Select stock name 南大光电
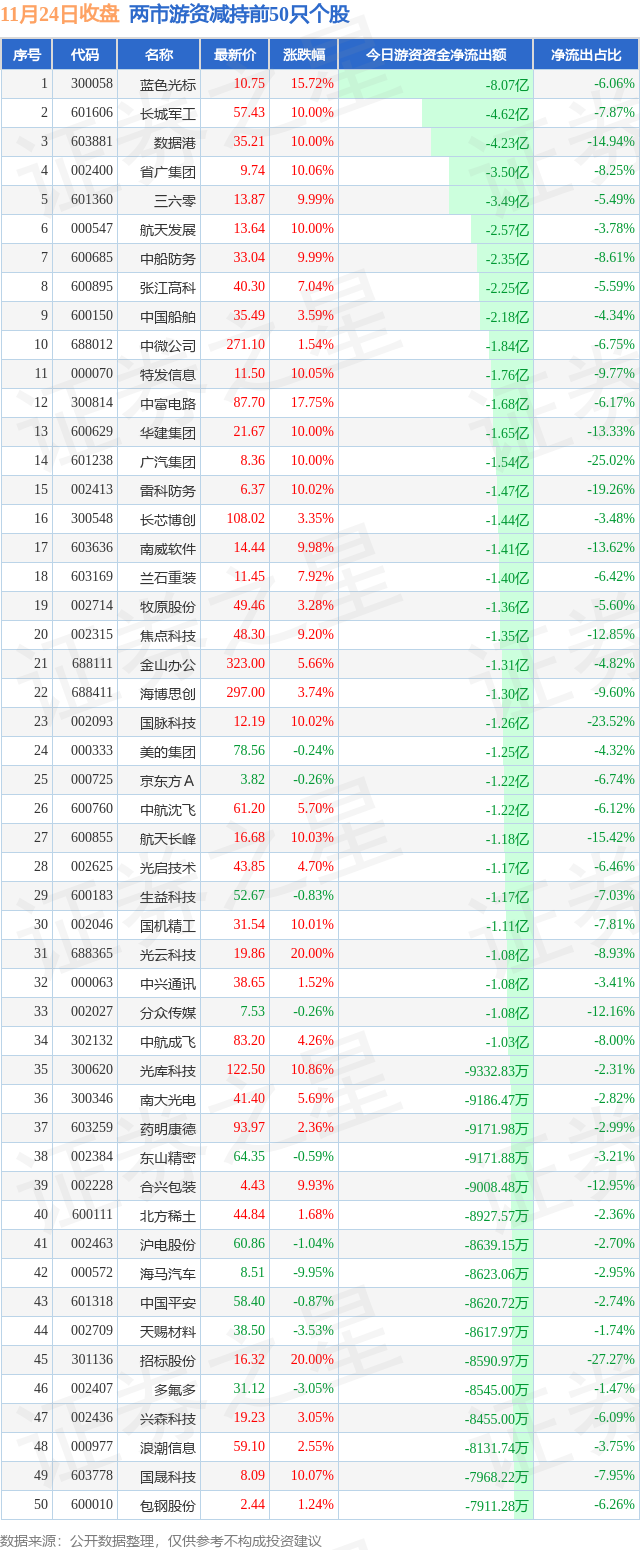 pyautogui.click(x=168, y=1099)
